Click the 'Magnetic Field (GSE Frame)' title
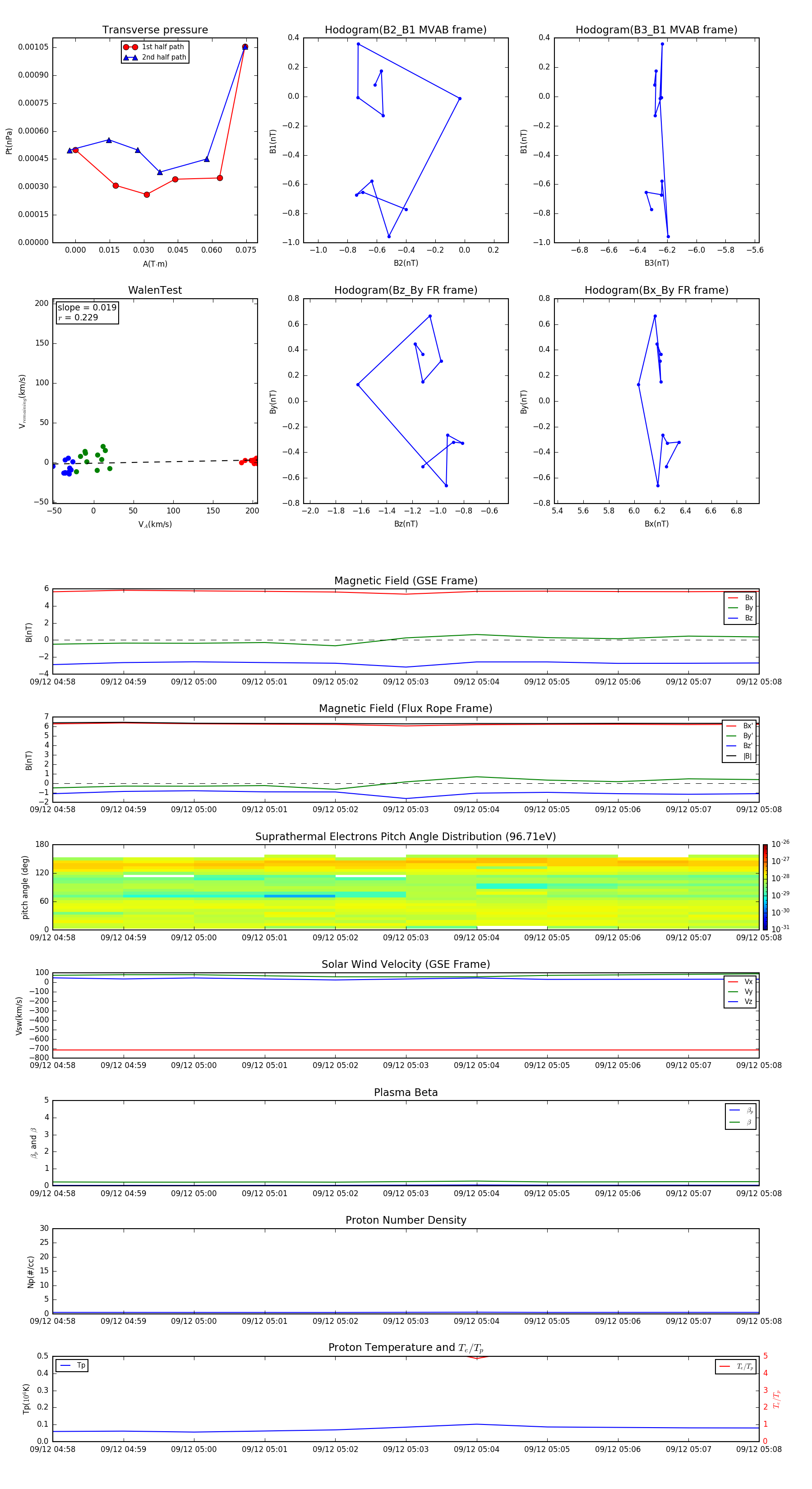 pyautogui.click(x=406, y=581)
